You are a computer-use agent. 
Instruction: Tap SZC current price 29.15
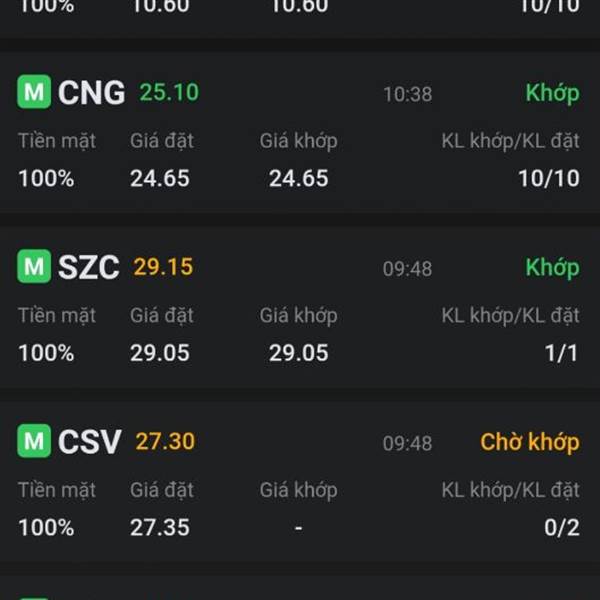pos(163,267)
